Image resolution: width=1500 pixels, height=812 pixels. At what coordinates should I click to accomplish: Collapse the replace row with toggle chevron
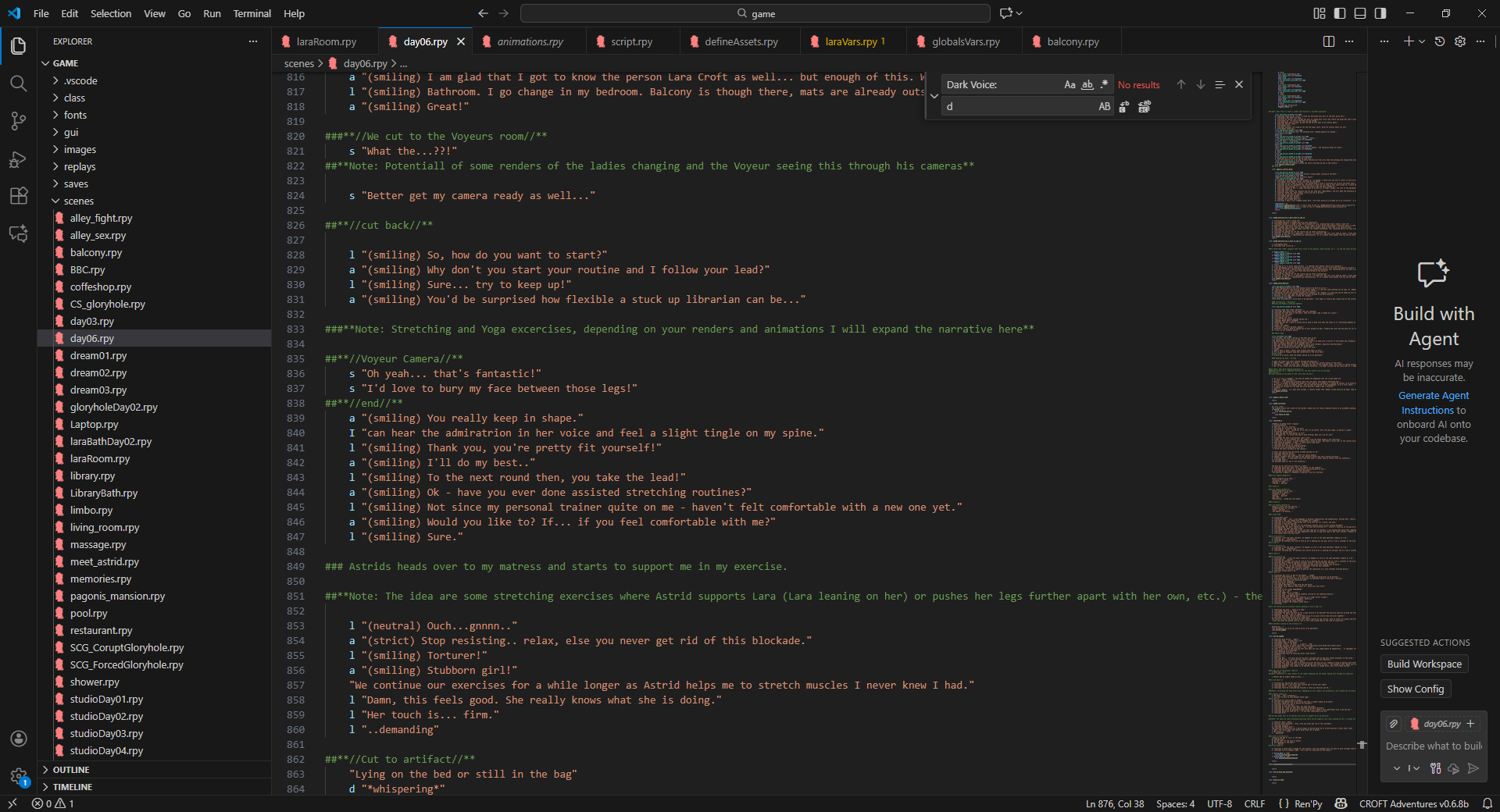pos(934,96)
